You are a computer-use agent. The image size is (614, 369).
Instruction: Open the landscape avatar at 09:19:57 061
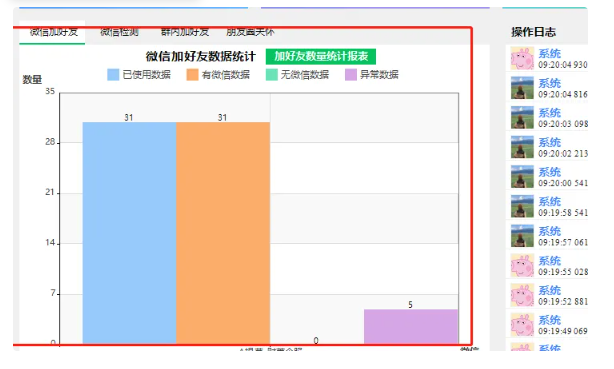pos(522,235)
